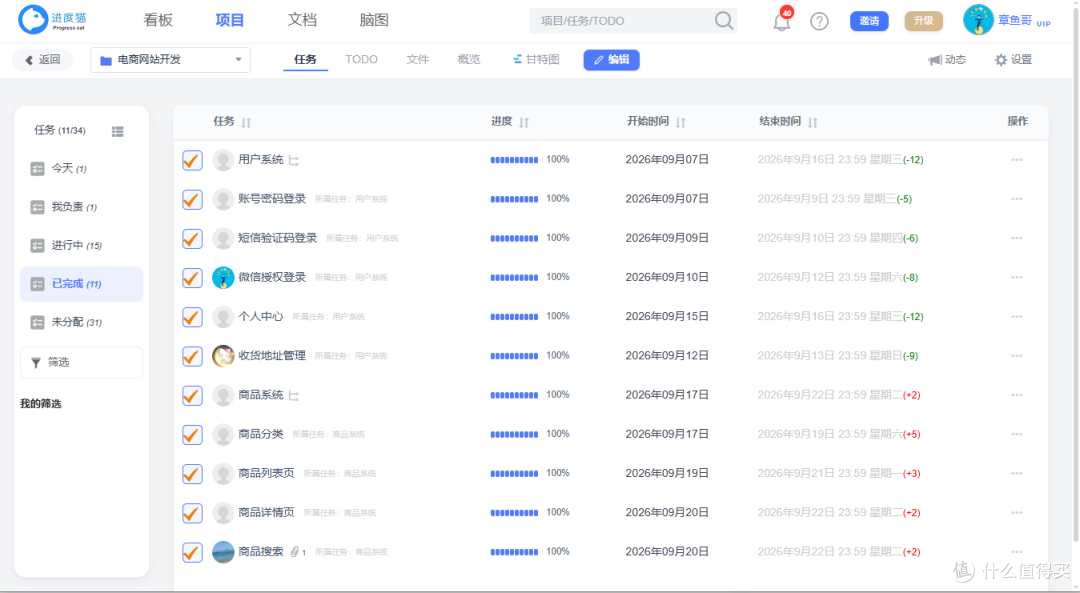Sort by 进度 column arrows
The width and height of the screenshot is (1080, 593).
[x=524, y=123]
